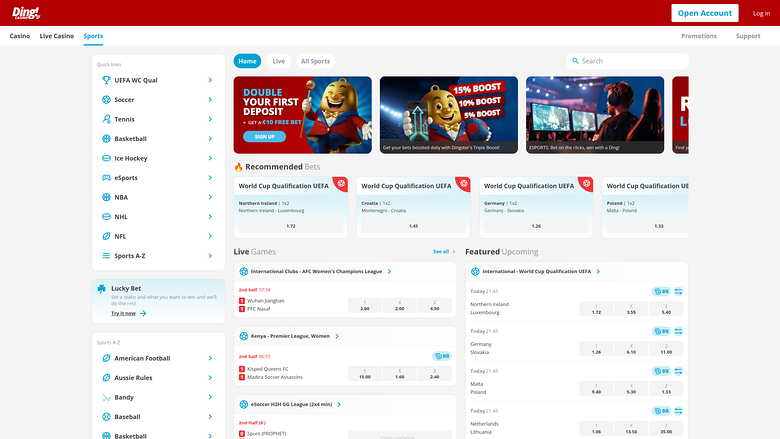Click the Log in link
780x439 pixels.
[x=761, y=13]
